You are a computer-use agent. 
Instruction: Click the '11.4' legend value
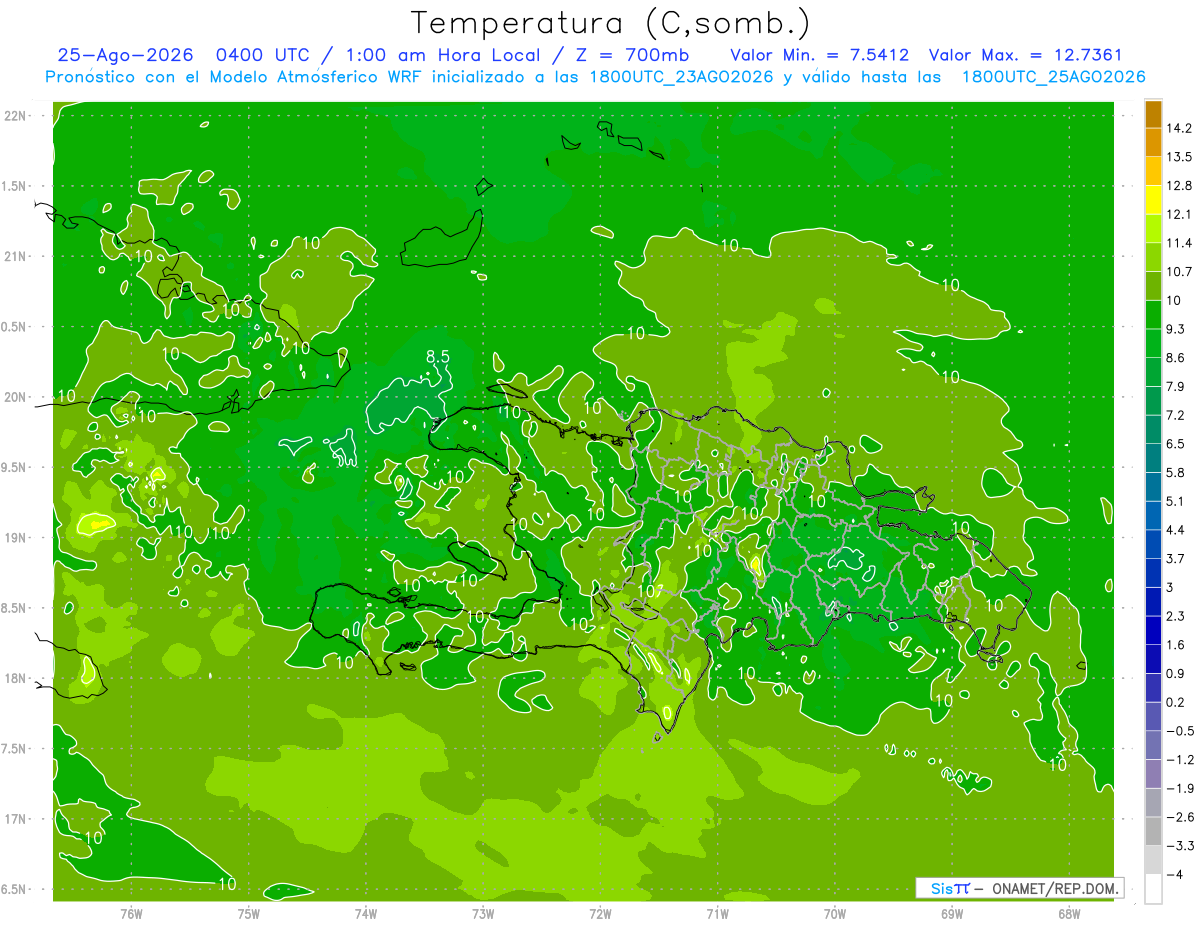click(1178, 243)
